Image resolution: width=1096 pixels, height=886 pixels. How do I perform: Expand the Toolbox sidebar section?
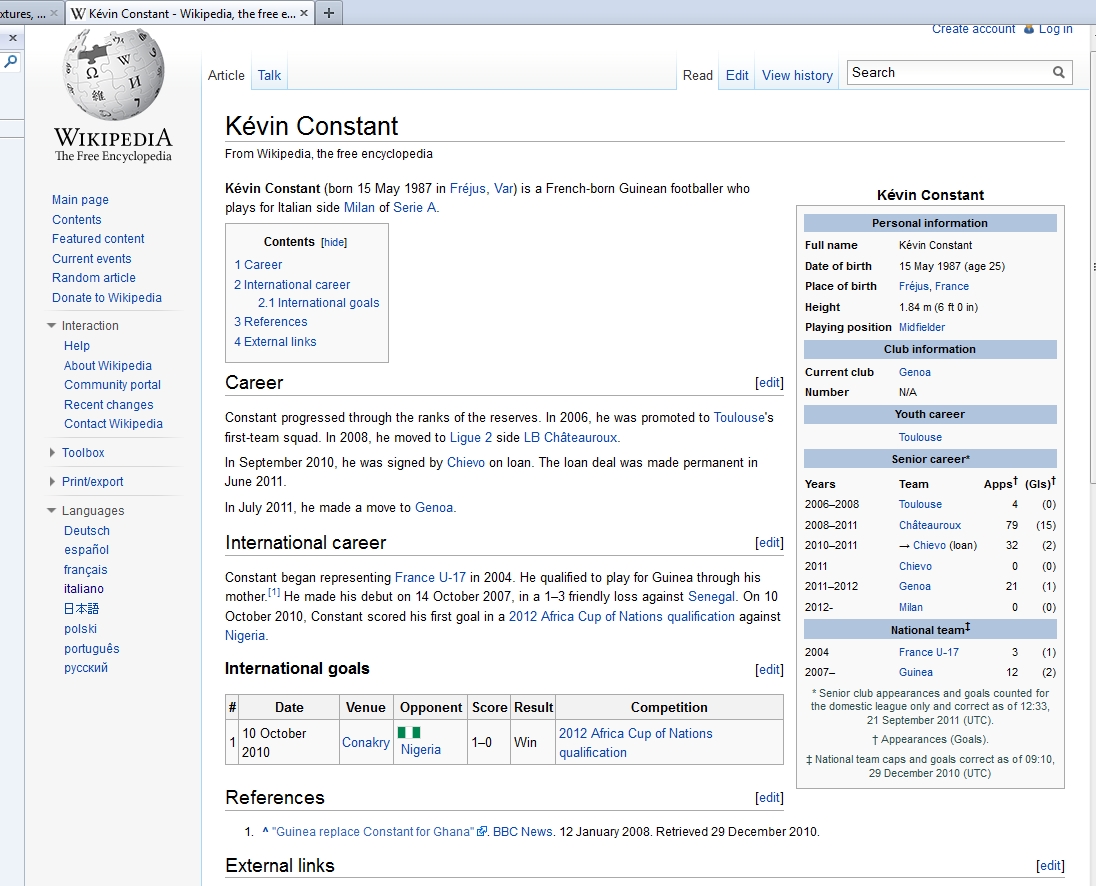click(52, 453)
